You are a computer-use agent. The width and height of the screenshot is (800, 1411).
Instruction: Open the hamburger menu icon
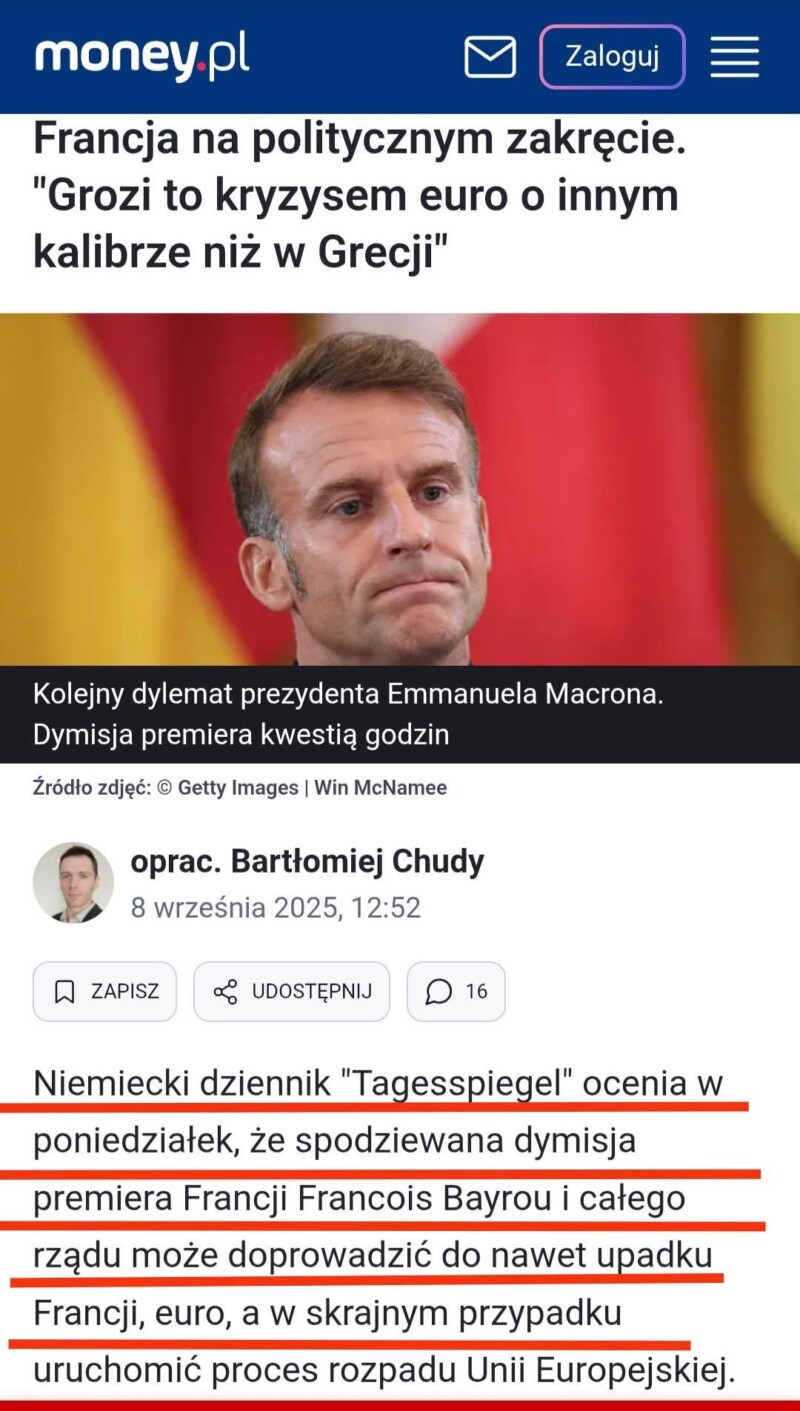pos(735,57)
